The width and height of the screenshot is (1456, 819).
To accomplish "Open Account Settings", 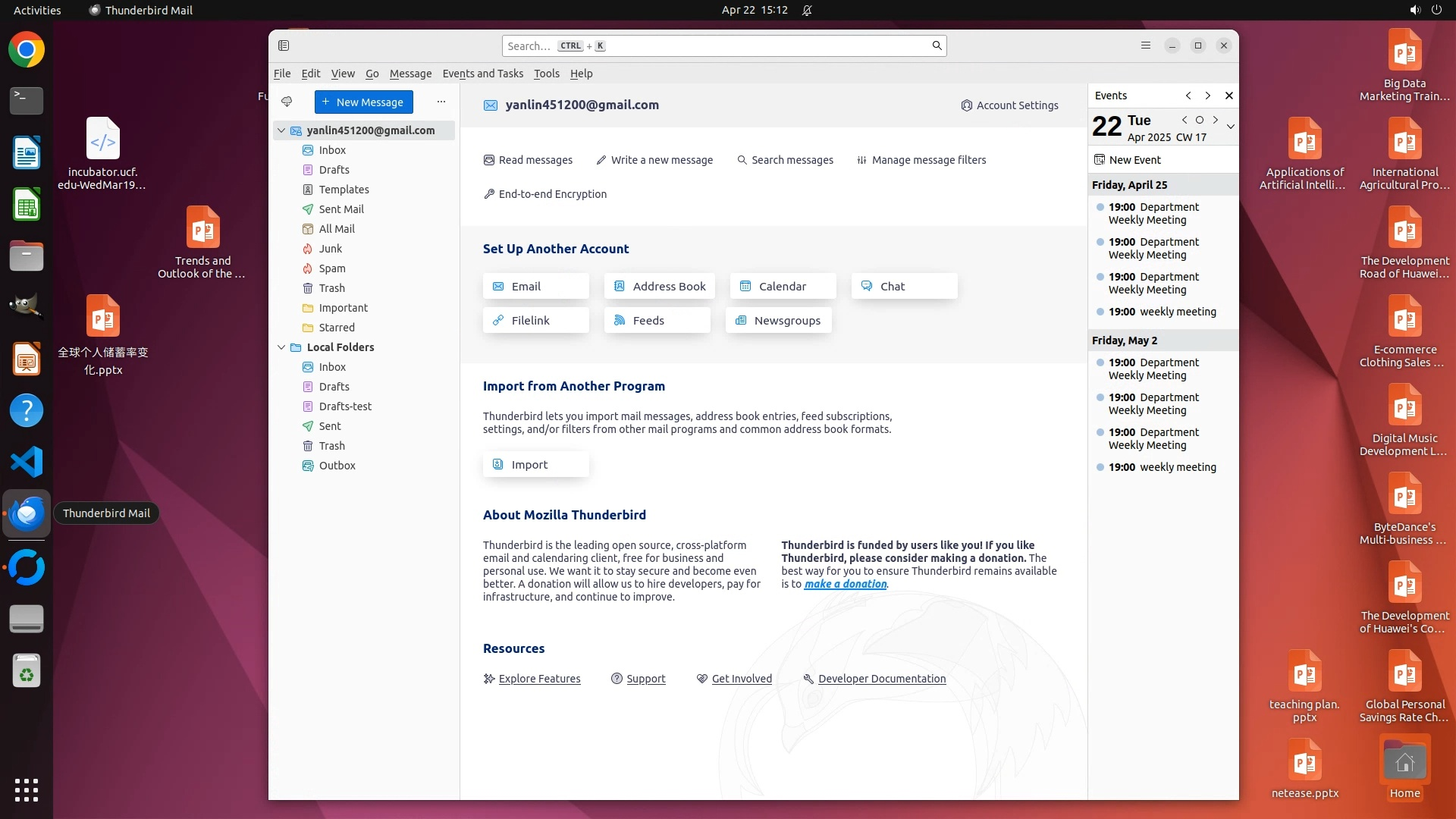I will (1009, 105).
